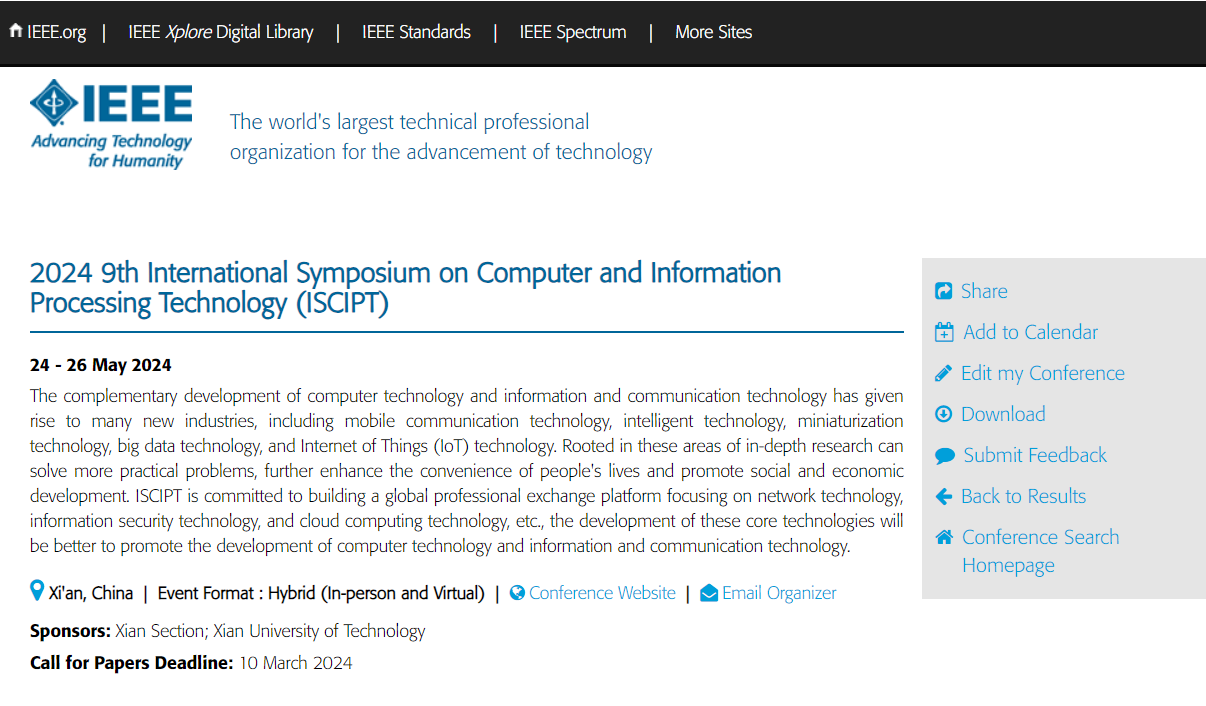Click the Download link
The height and width of the screenshot is (706, 1206).
[x=1003, y=414]
